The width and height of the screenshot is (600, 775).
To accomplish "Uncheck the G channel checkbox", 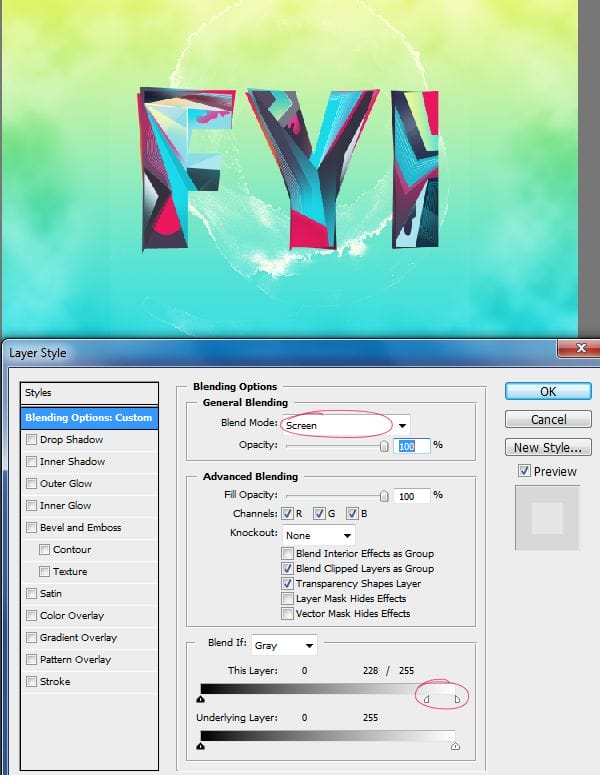I will point(319,514).
